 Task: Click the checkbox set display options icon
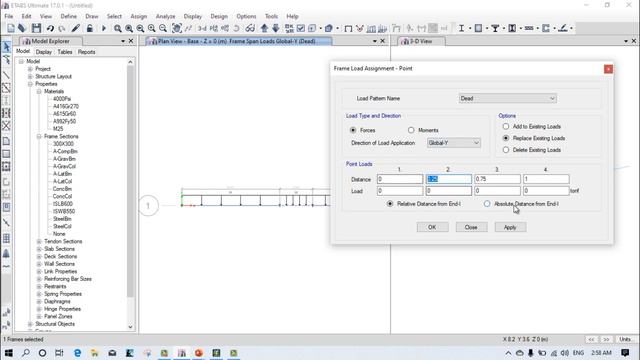[301, 28]
